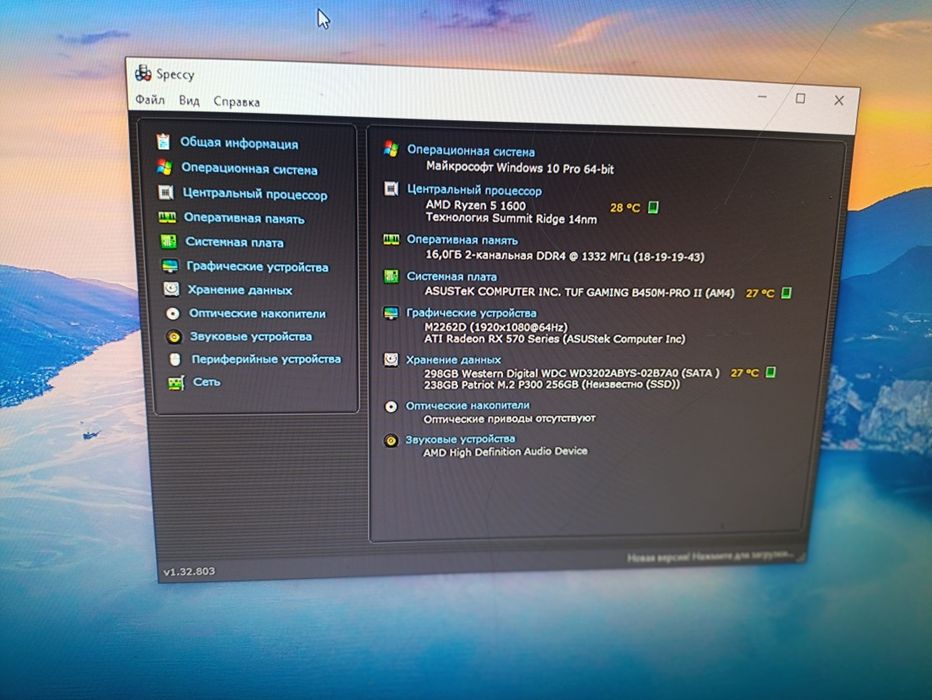Select Звуковые устройства in sidebar
The width and height of the screenshot is (932, 700).
251,336
